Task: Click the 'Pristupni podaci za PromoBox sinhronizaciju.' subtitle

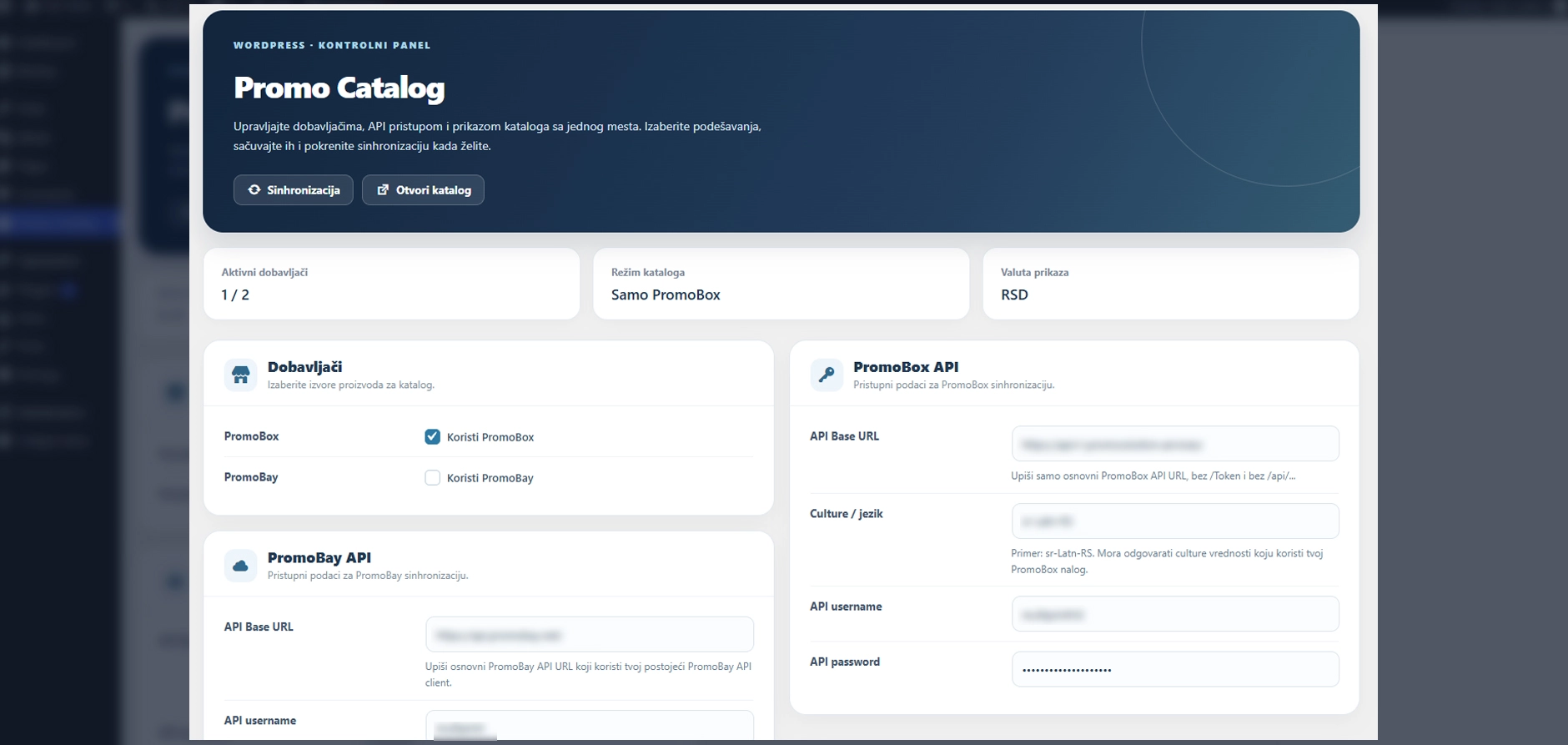Action: [954, 385]
